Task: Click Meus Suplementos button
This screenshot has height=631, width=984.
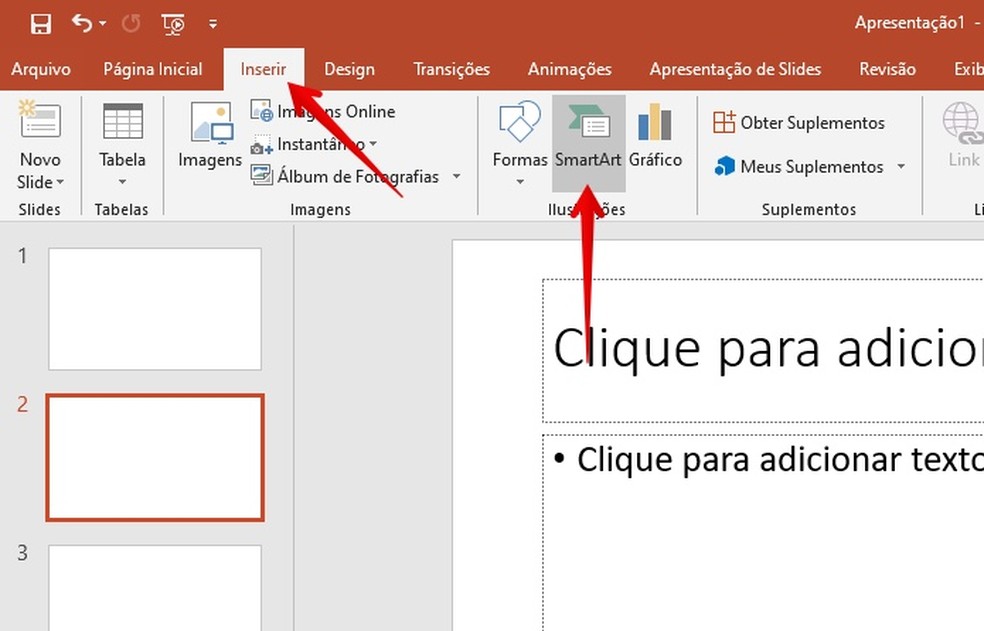Action: [x=799, y=166]
